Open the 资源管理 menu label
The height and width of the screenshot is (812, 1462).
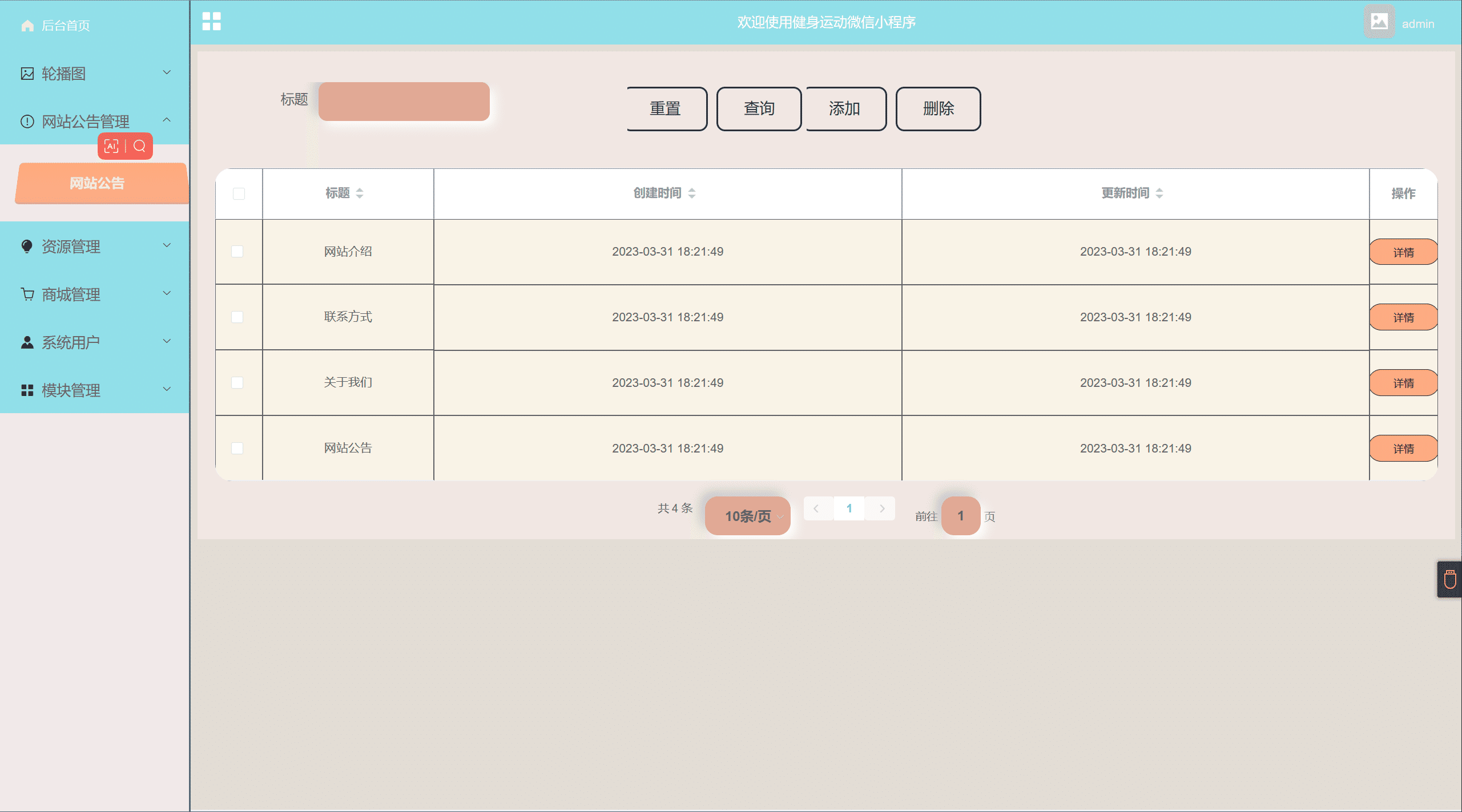click(71, 247)
